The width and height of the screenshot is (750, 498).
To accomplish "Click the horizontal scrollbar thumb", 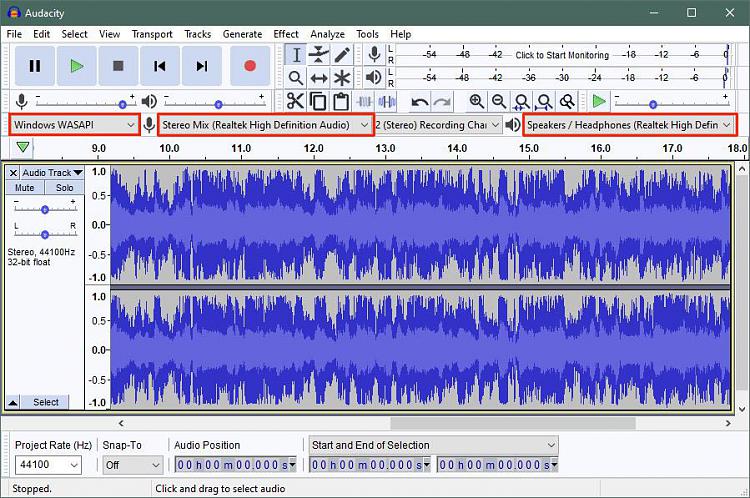I will 513,423.
